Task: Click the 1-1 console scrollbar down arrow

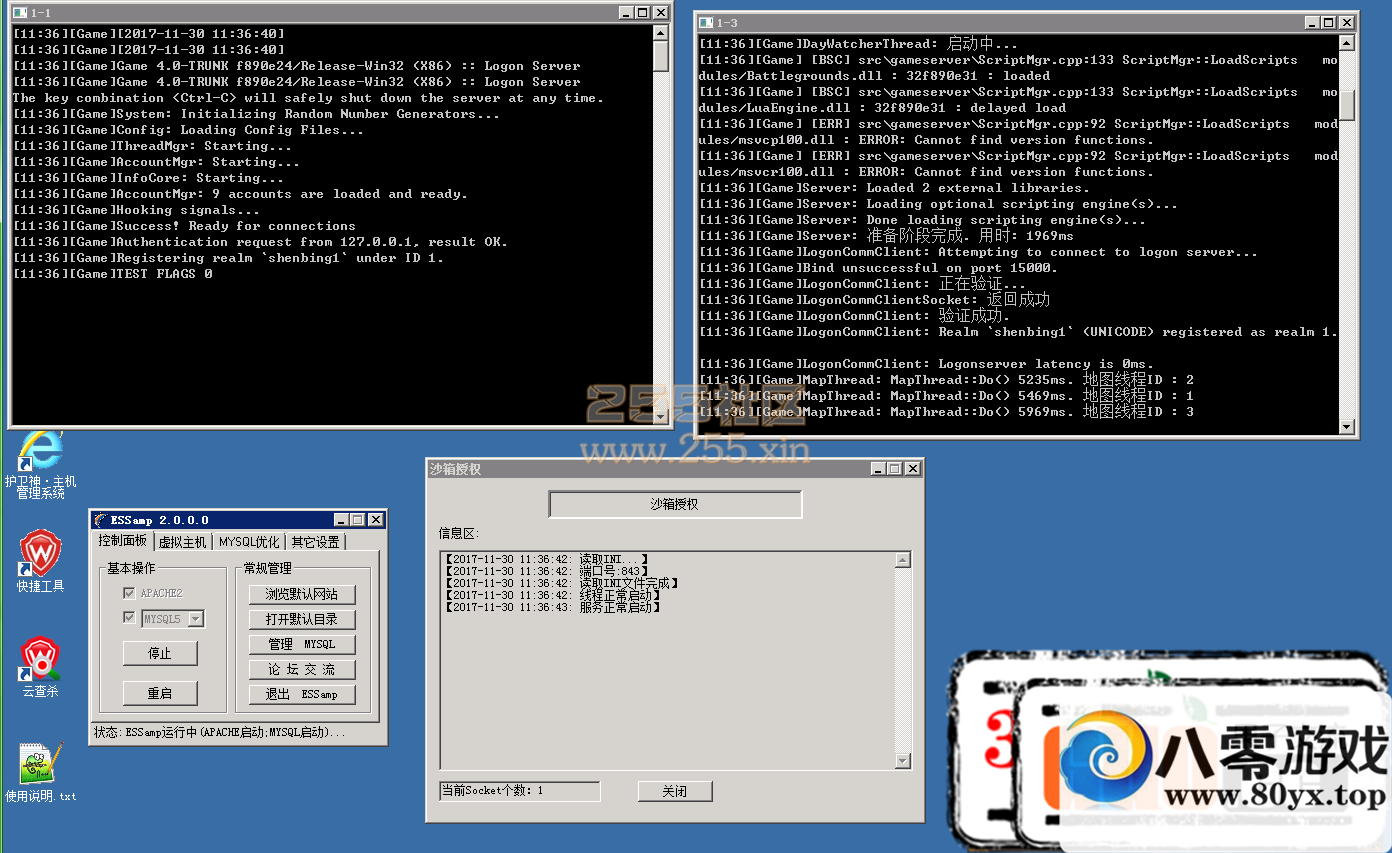Action: [x=660, y=416]
